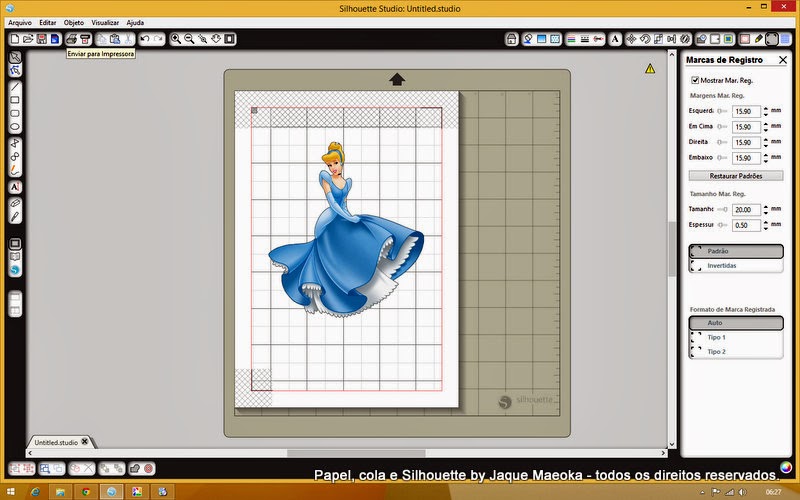Viewport: 800px width, 500px height.
Task: Select Tipo 2 registration mark format
Action: 736,352
